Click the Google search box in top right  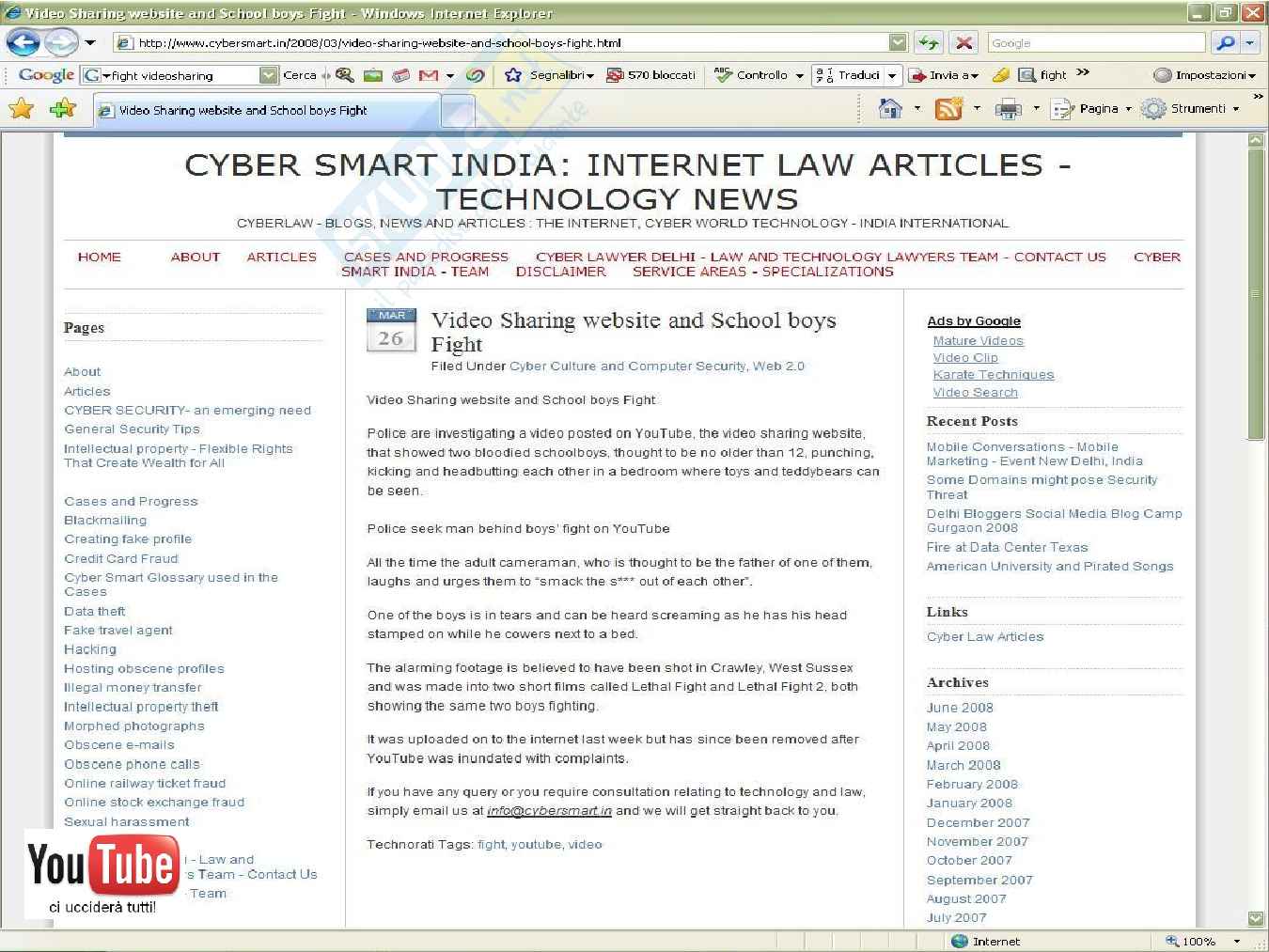pyautogui.click(x=1095, y=43)
